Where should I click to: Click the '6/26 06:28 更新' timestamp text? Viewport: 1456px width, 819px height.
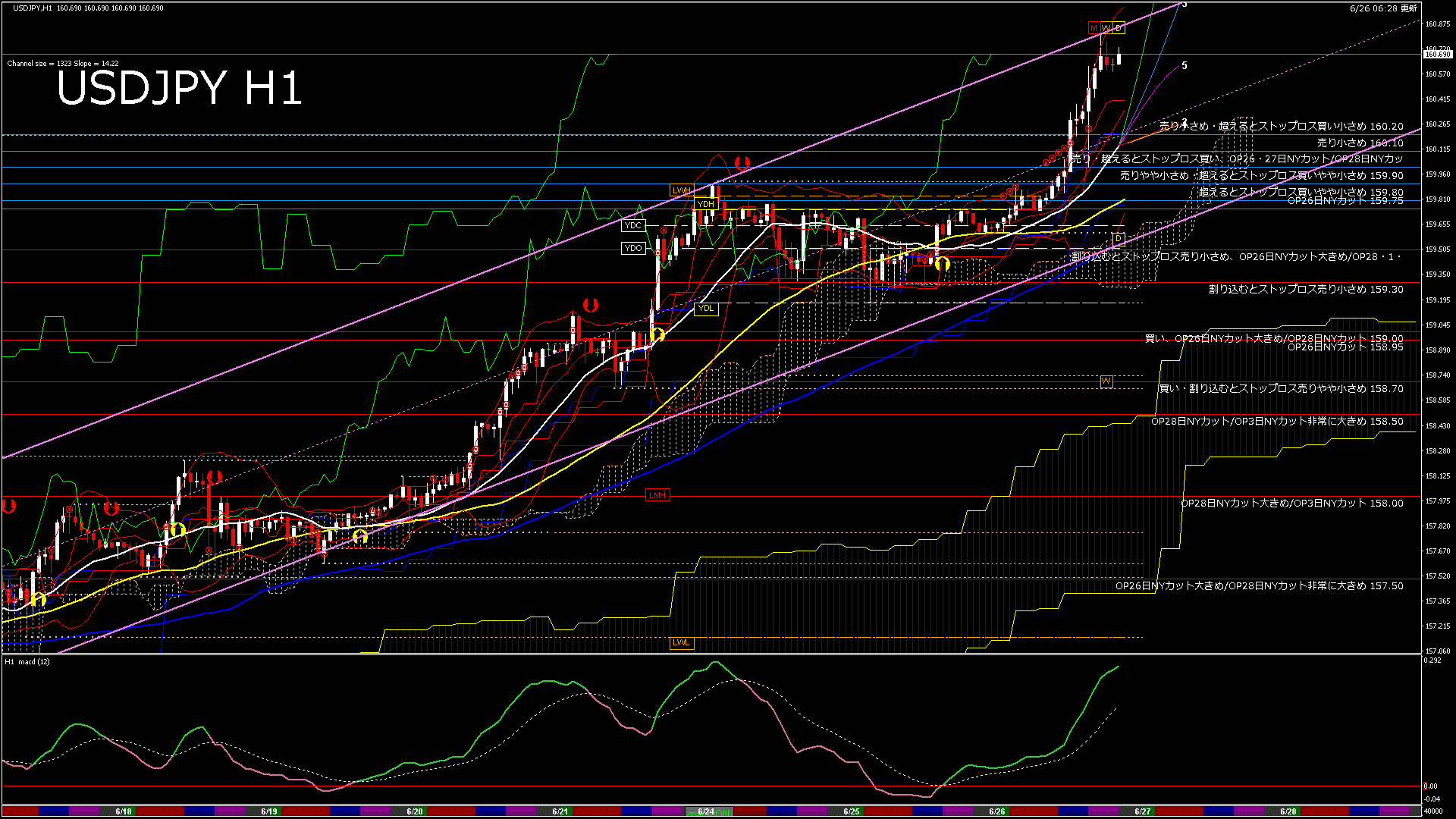click(1383, 8)
